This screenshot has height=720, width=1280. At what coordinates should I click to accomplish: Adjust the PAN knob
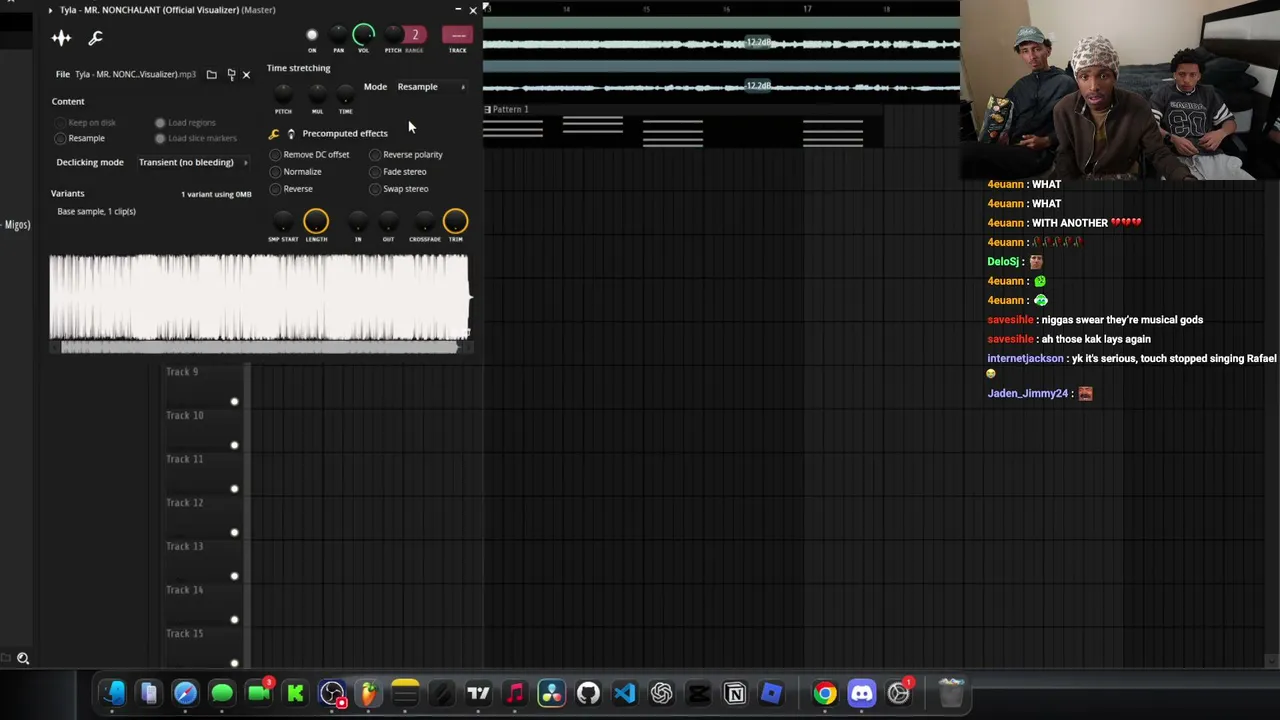tap(338, 36)
